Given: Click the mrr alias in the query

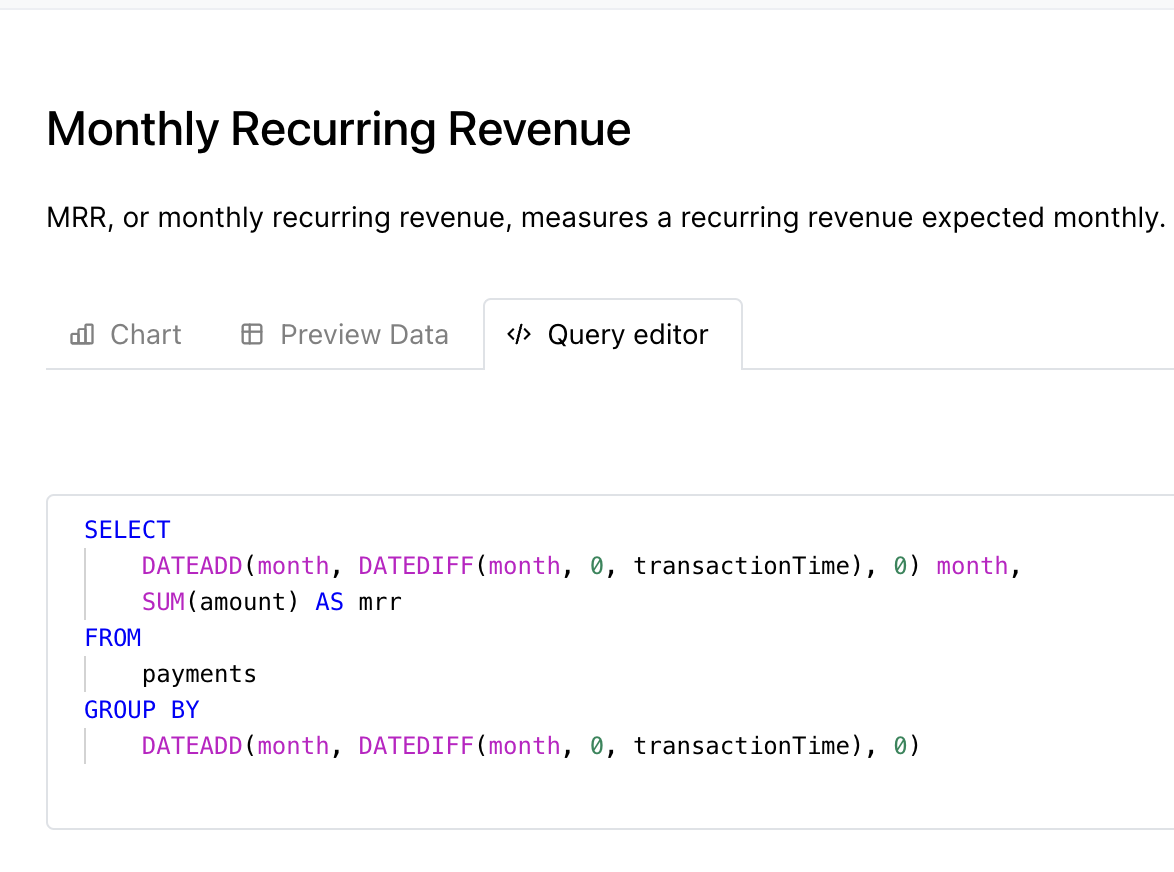Looking at the screenshot, I should click(x=380, y=602).
